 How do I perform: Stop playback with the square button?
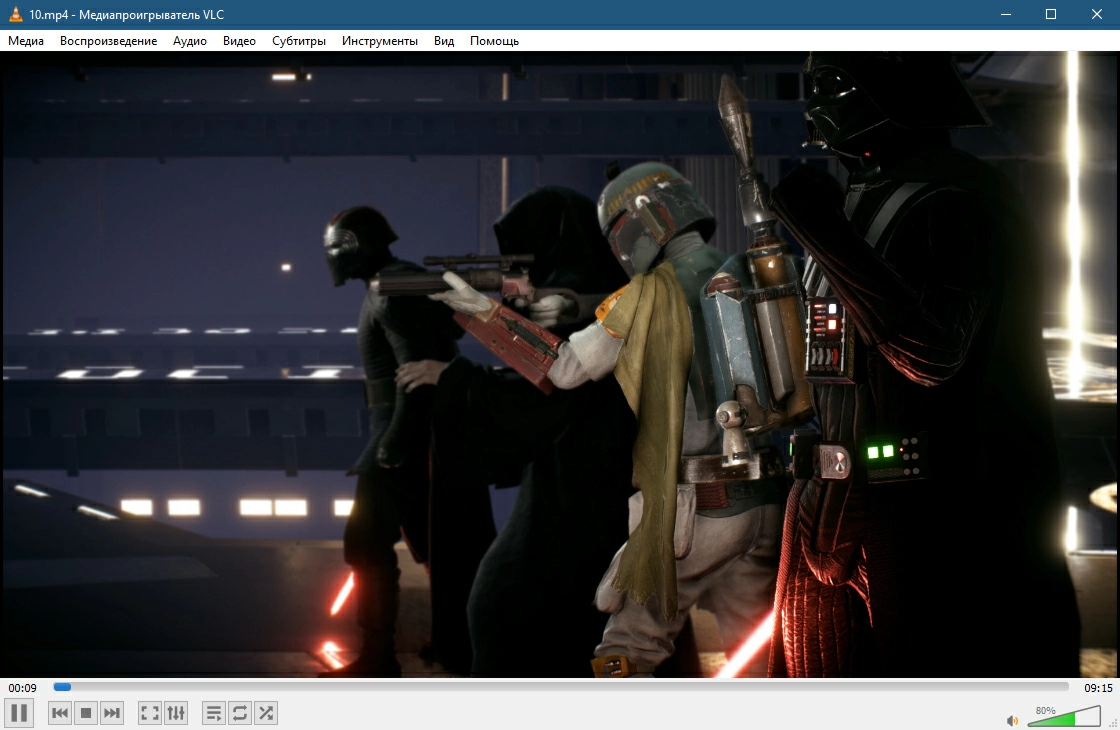pos(86,713)
